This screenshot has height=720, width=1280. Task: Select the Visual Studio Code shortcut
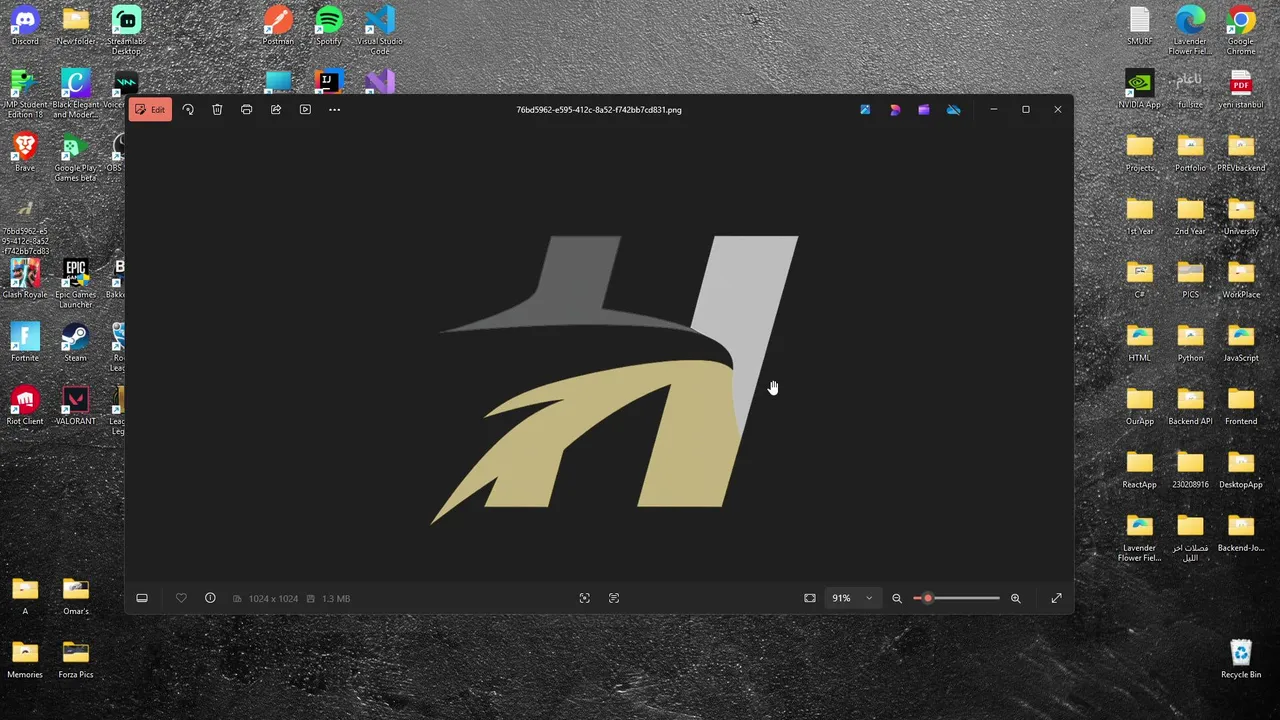380,31
